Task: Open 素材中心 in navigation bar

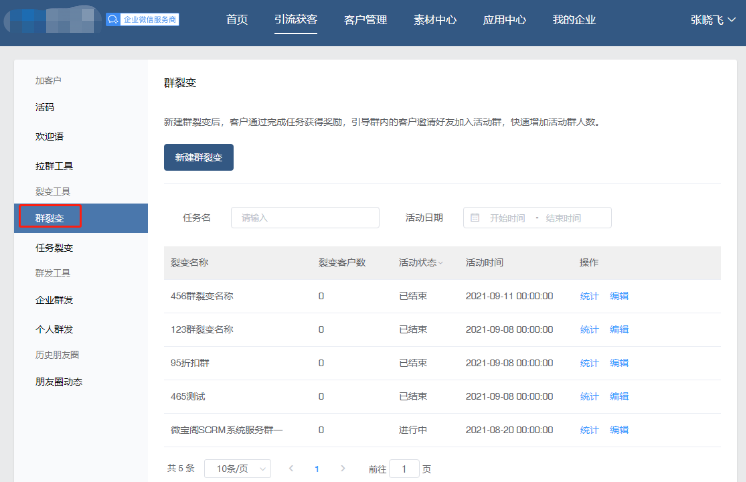Action: (x=435, y=20)
